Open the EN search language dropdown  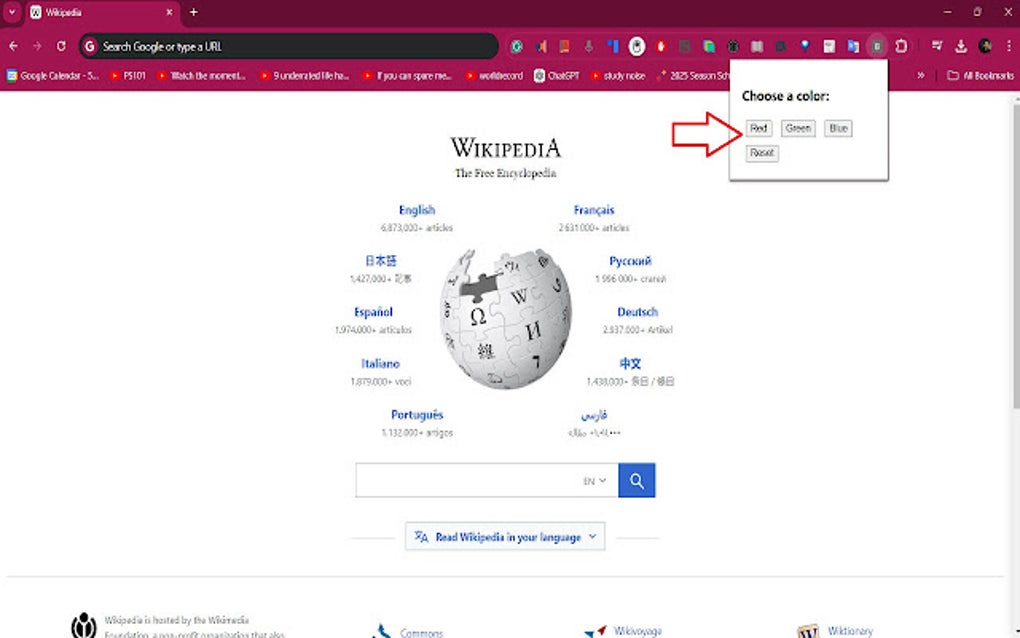595,481
